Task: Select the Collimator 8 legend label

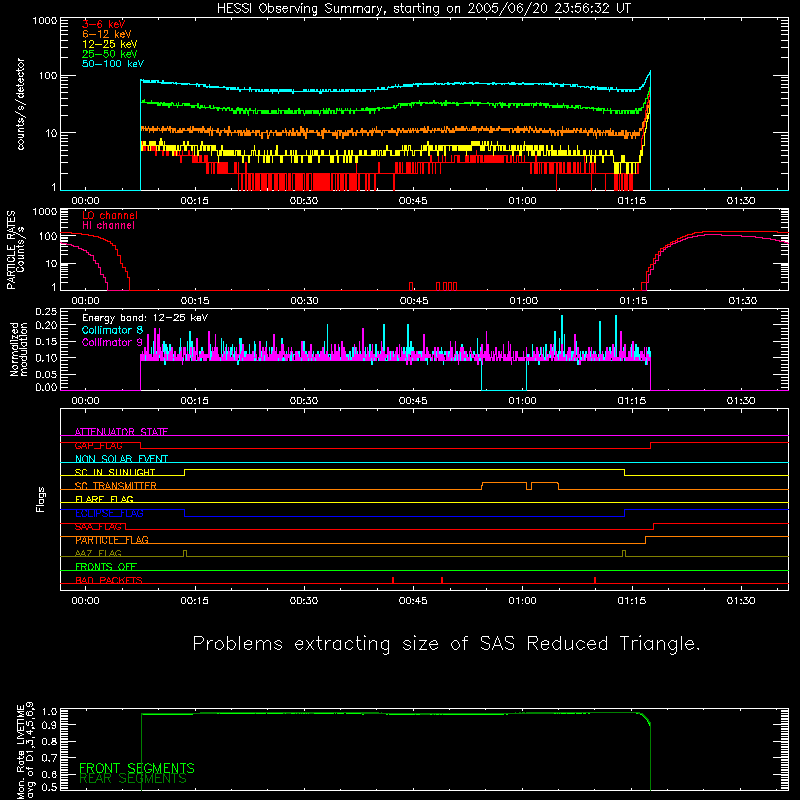Action: 112,330
